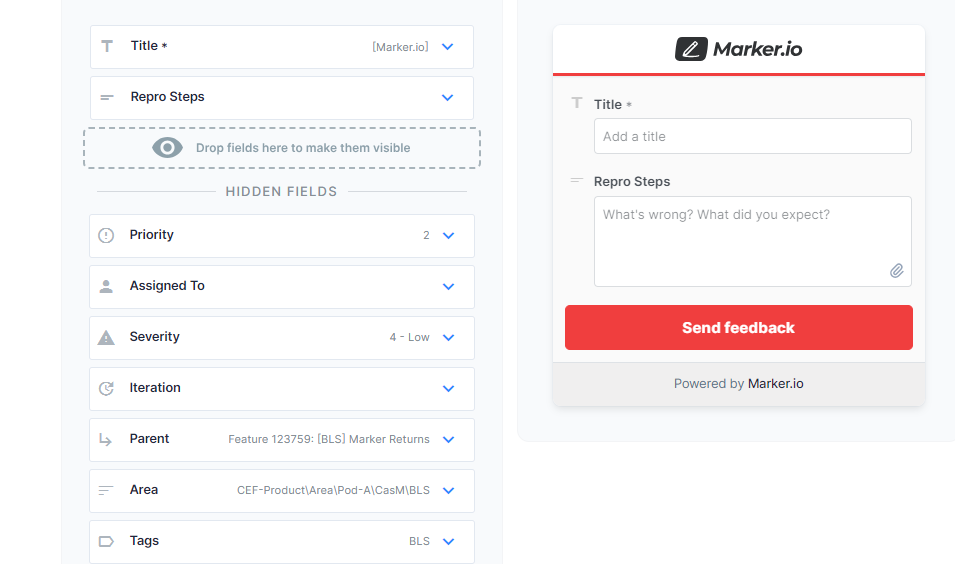Image resolution: width=955 pixels, height=564 pixels.
Task: Open the Severity field options
Action: tap(448, 337)
